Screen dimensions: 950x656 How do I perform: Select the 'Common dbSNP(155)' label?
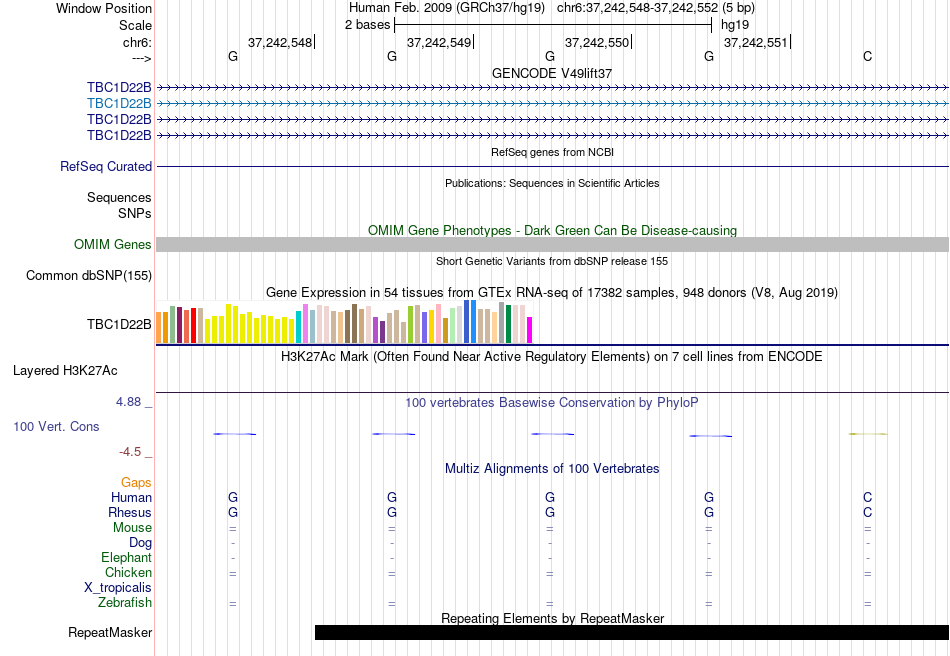(x=89, y=276)
